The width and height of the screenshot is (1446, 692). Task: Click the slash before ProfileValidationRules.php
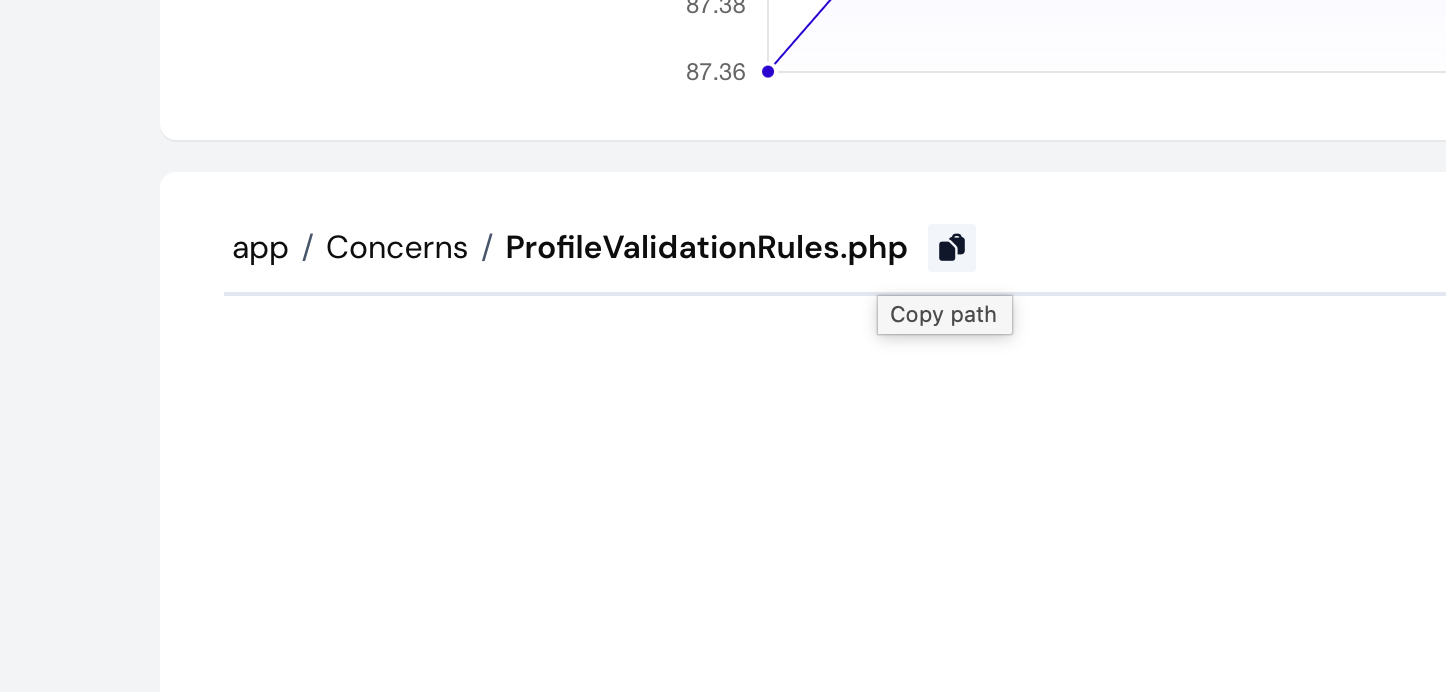[487, 247]
